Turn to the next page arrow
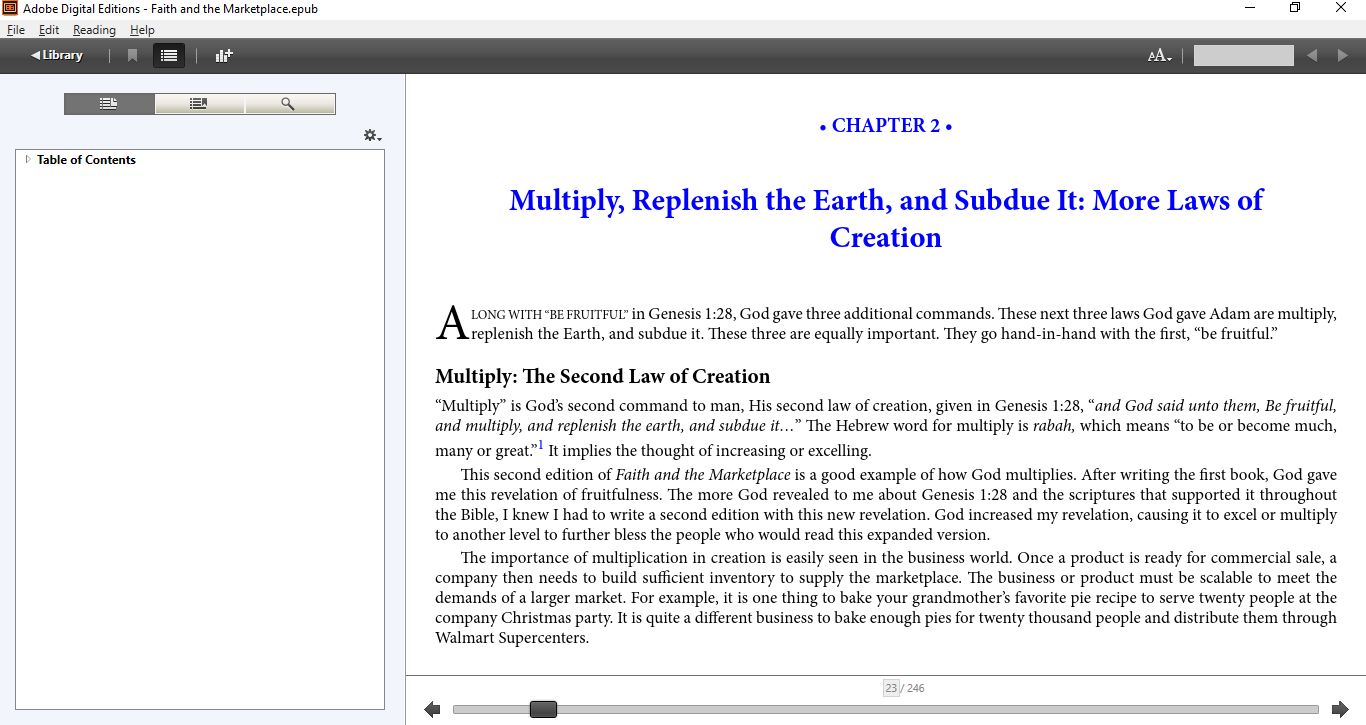Image resolution: width=1366 pixels, height=725 pixels. pos(1340,709)
